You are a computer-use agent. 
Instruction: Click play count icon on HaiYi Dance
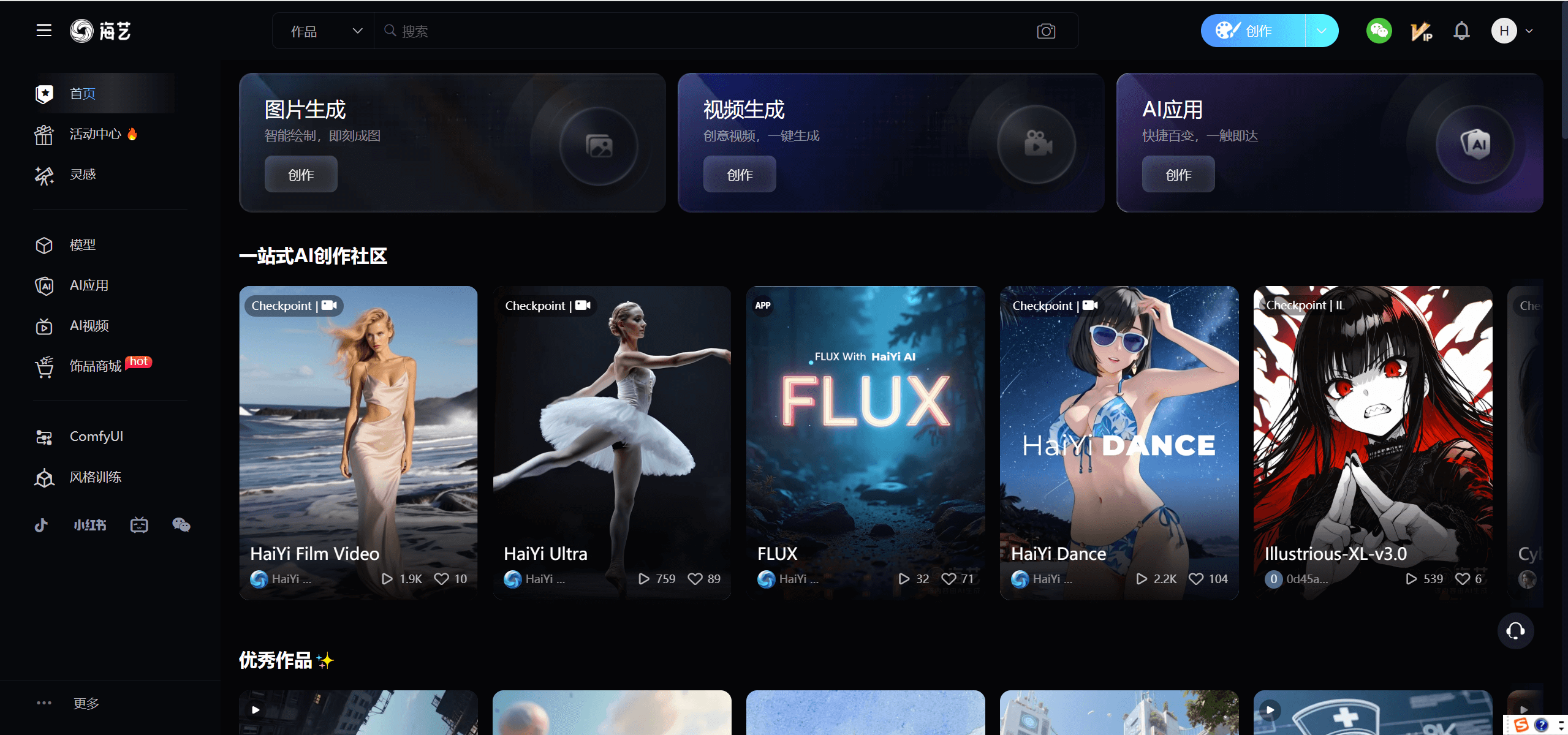(x=1141, y=579)
